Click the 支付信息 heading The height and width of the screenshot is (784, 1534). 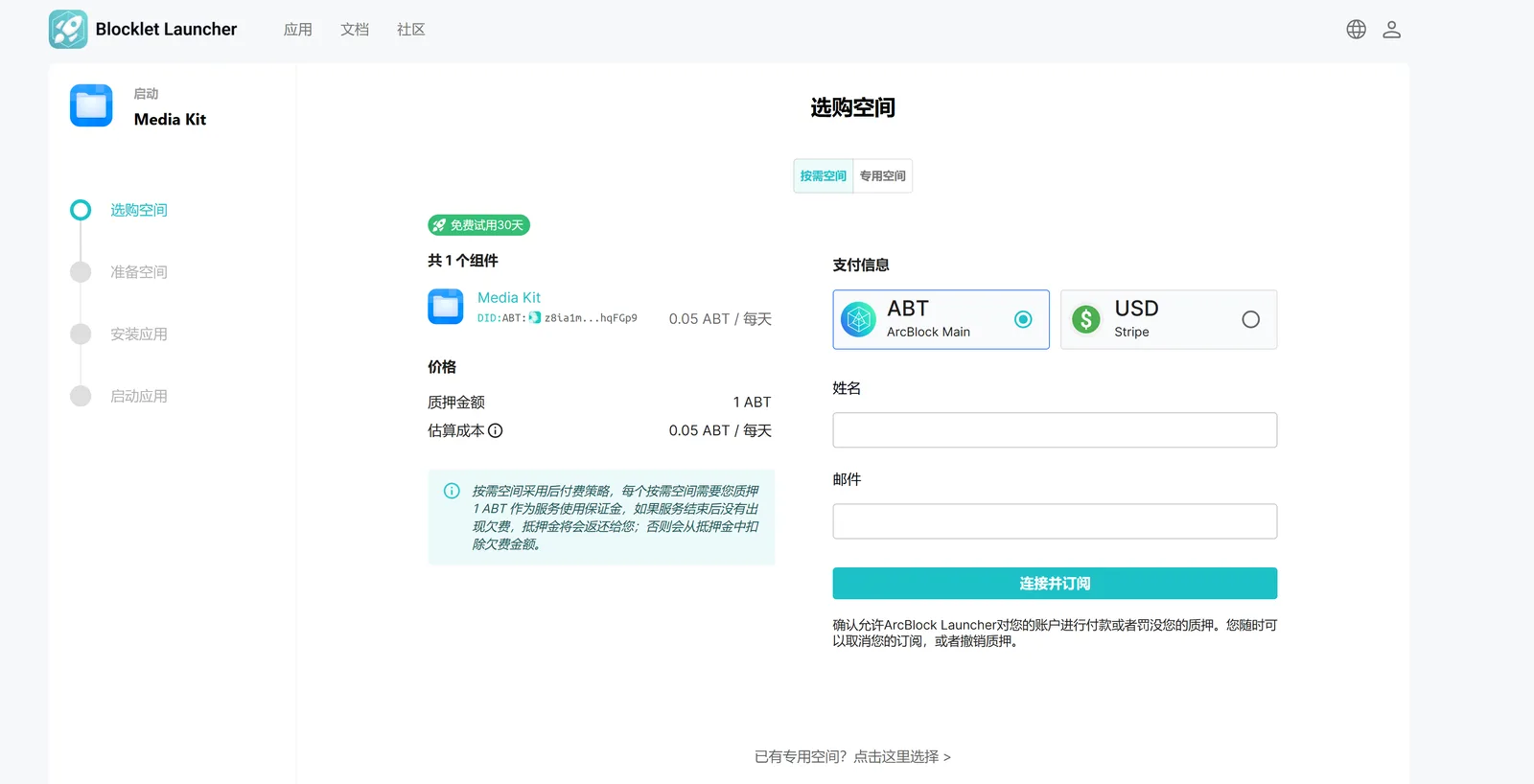(861, 265)
